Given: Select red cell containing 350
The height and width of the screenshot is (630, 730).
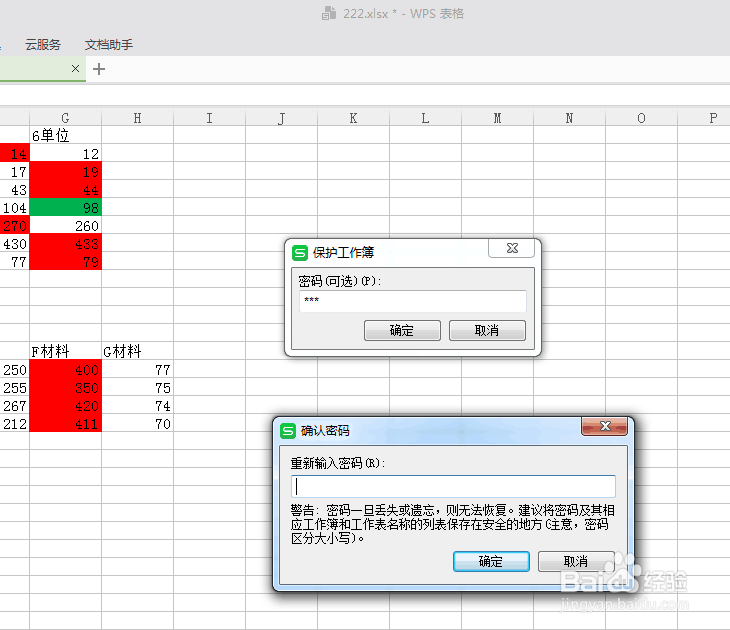Looking at the screenshot, I should click(x=65, y=387).
